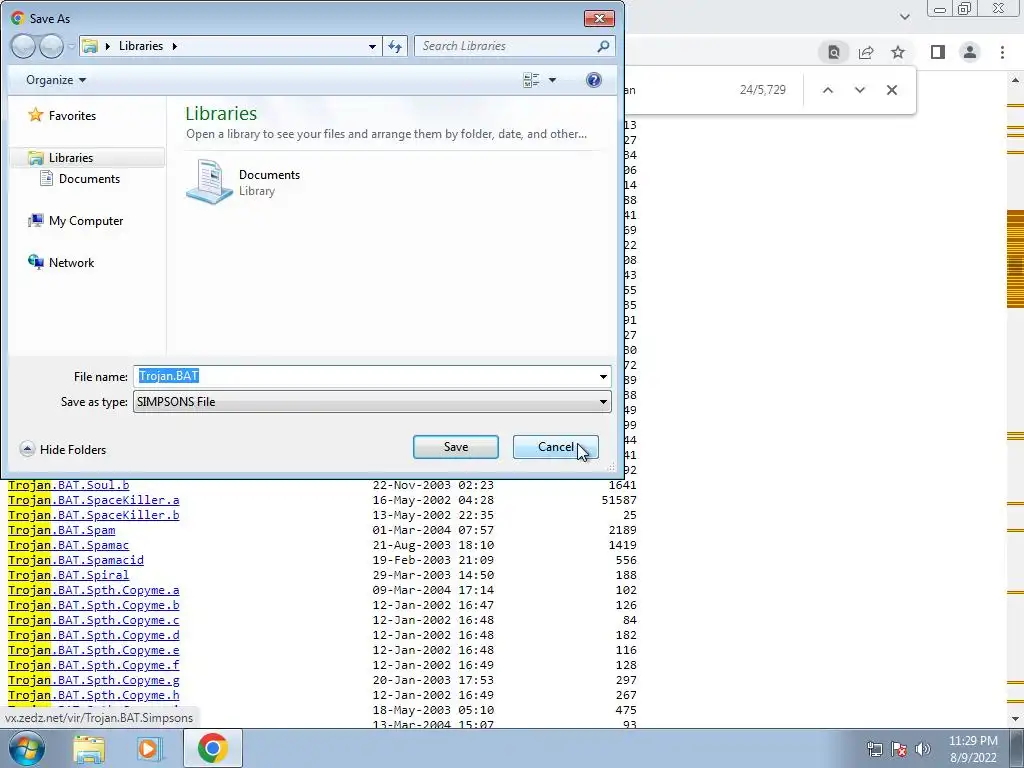Expand the File name dropdown arrow
Screen dimensions: 1024x768
pyautogui.click(x=603, y=376)
